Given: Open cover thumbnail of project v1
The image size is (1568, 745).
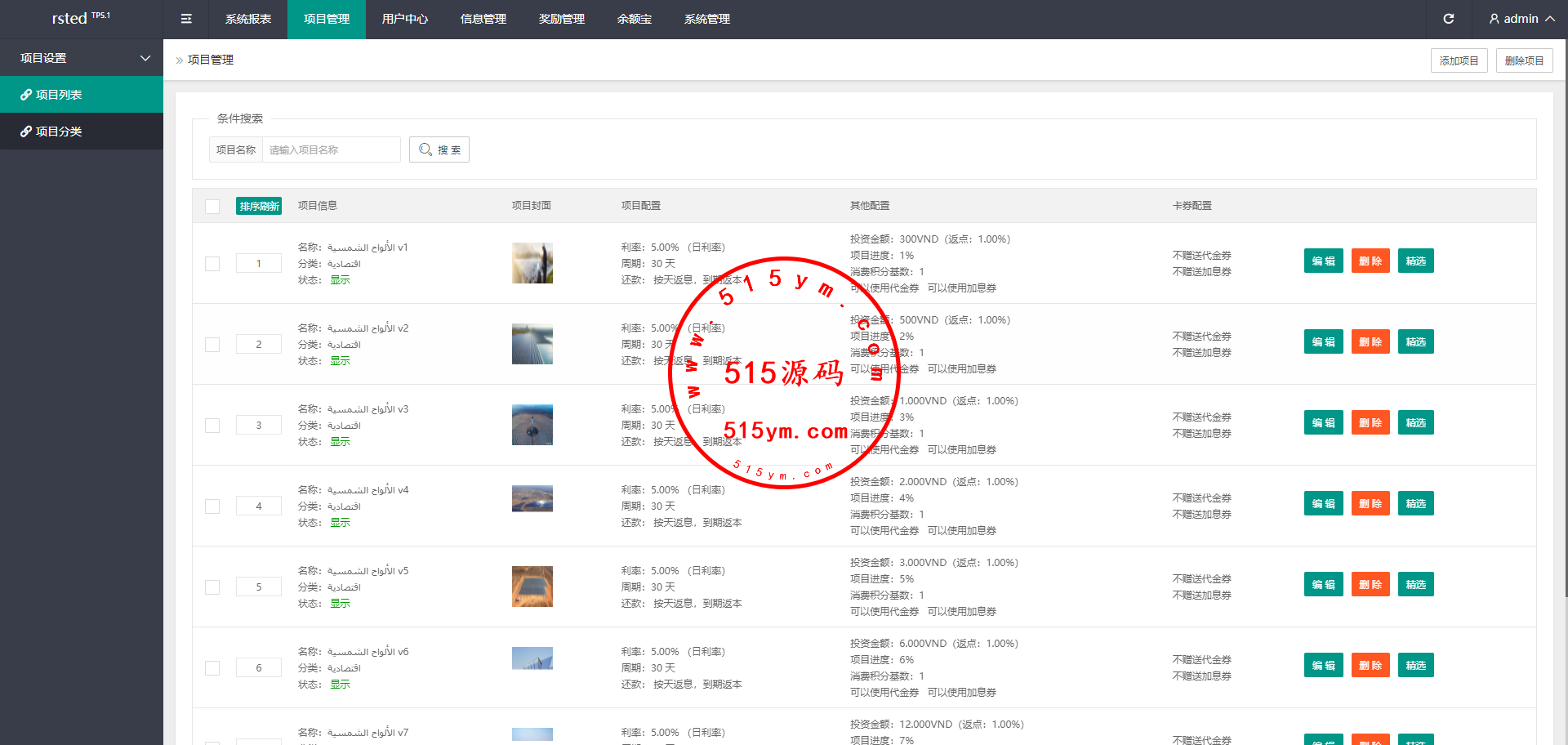Looking at the screenshot, I should pyautogui.click(x=532, y=263).
